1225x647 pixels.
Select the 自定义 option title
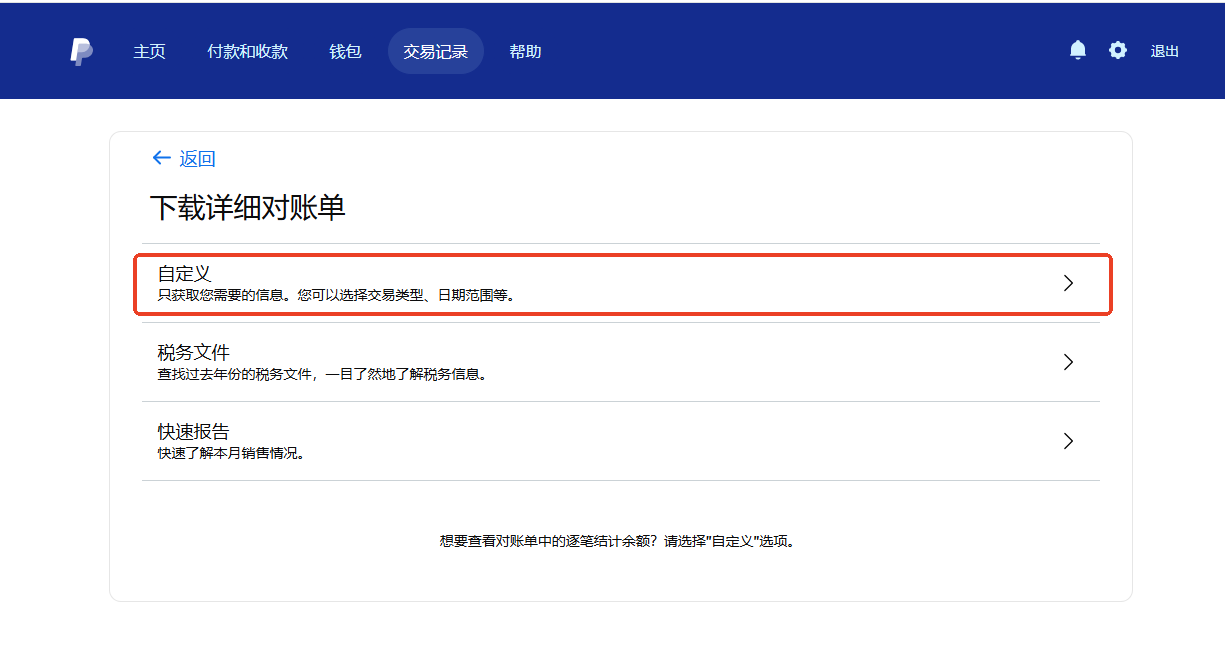coord(185,273)
